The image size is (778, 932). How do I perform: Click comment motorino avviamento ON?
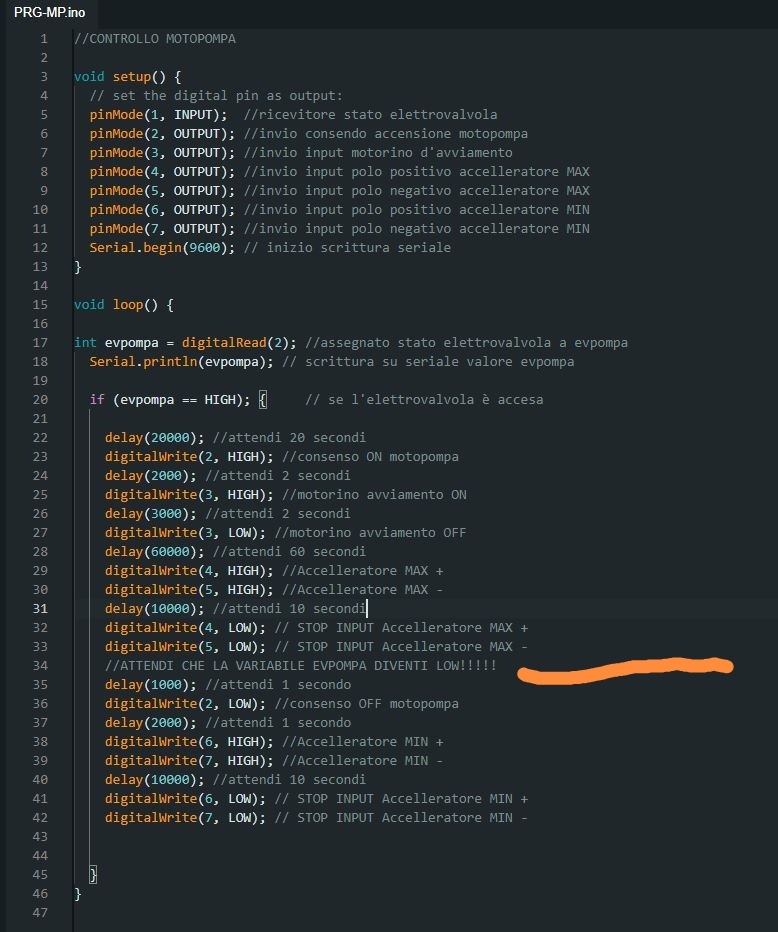pyautogui.click(x=374, y=495)
